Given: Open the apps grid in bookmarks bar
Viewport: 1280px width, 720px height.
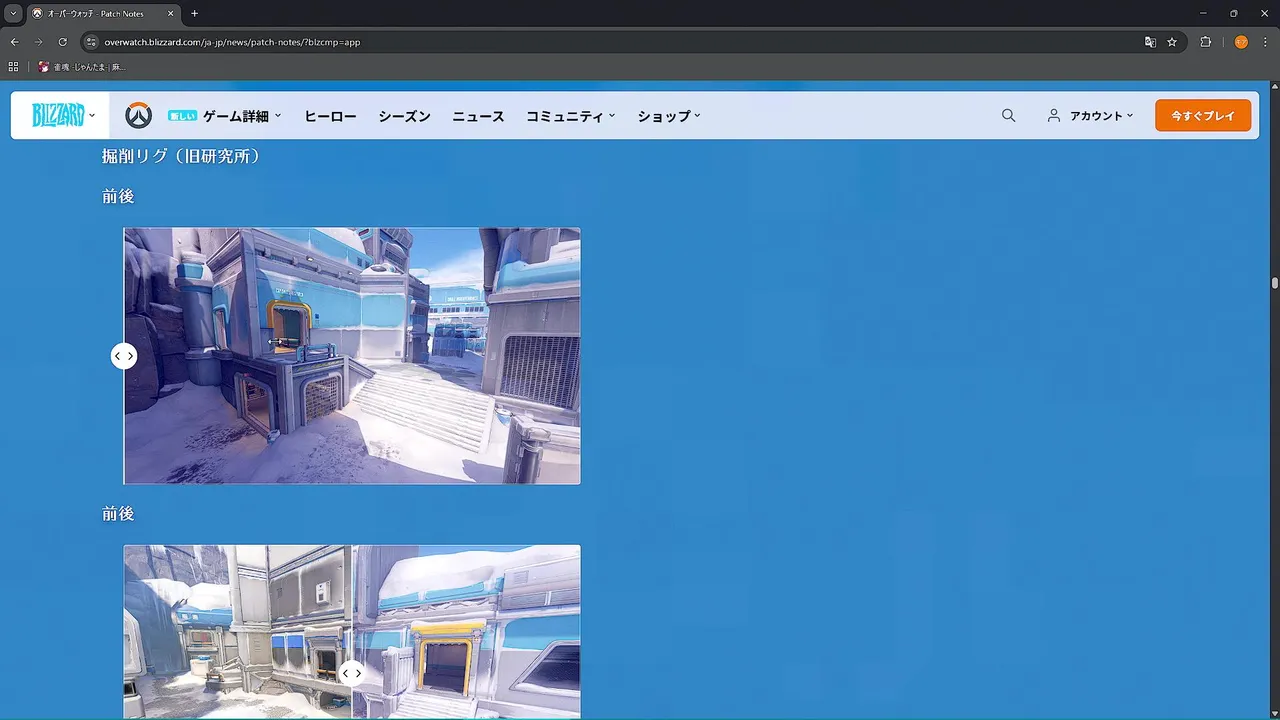Looking at the screenshot, I should (x=13, y=67).
